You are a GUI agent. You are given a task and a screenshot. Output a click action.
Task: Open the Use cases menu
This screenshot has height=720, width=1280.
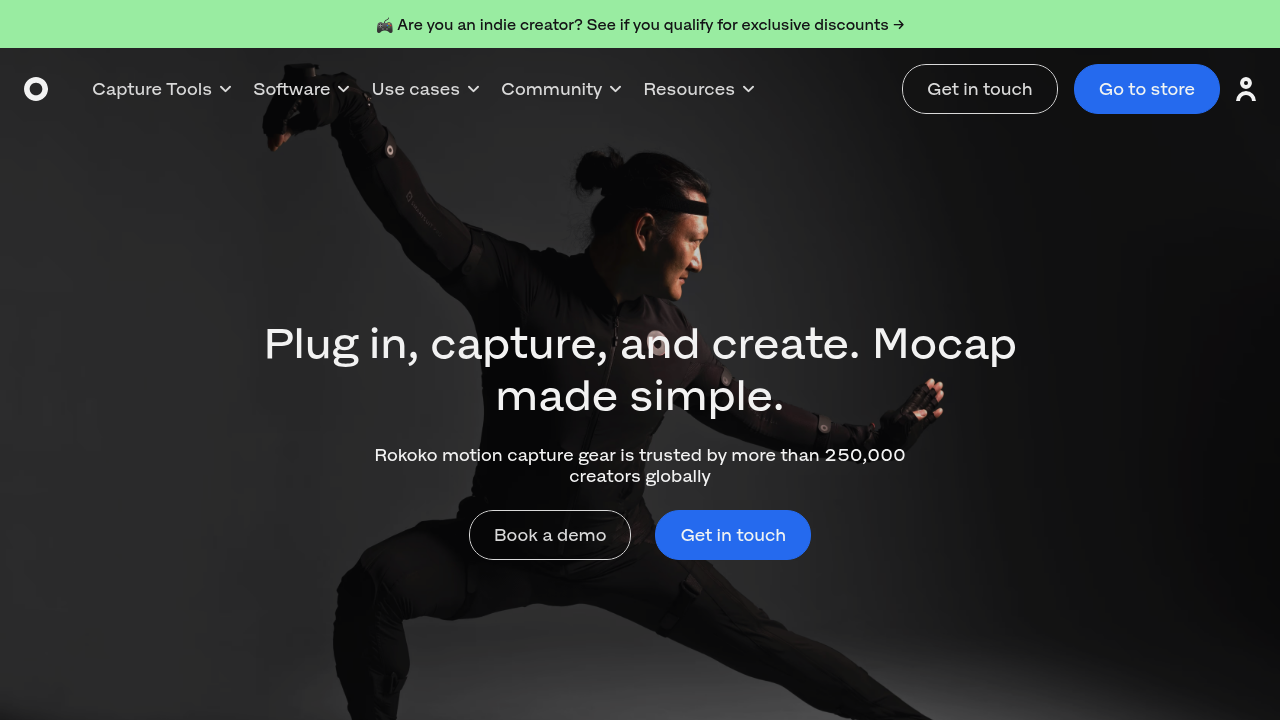pos(426,89)
